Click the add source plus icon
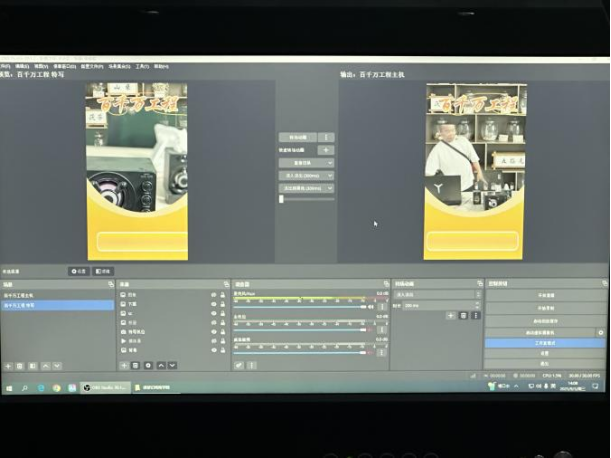 (x=124, y=365)
